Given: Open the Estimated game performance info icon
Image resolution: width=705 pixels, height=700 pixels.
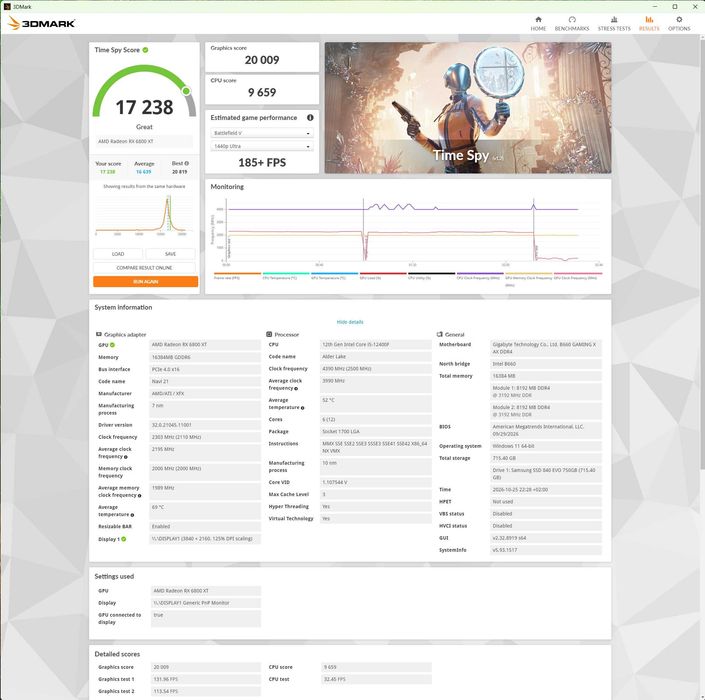Looking at the screenshot, I should click(310, 117).
